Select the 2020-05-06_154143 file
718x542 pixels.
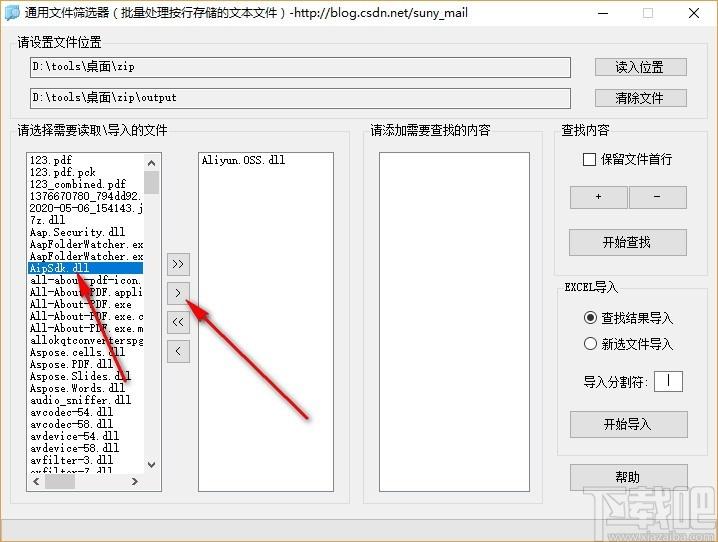pyautogui.click(x=86, y=208)
